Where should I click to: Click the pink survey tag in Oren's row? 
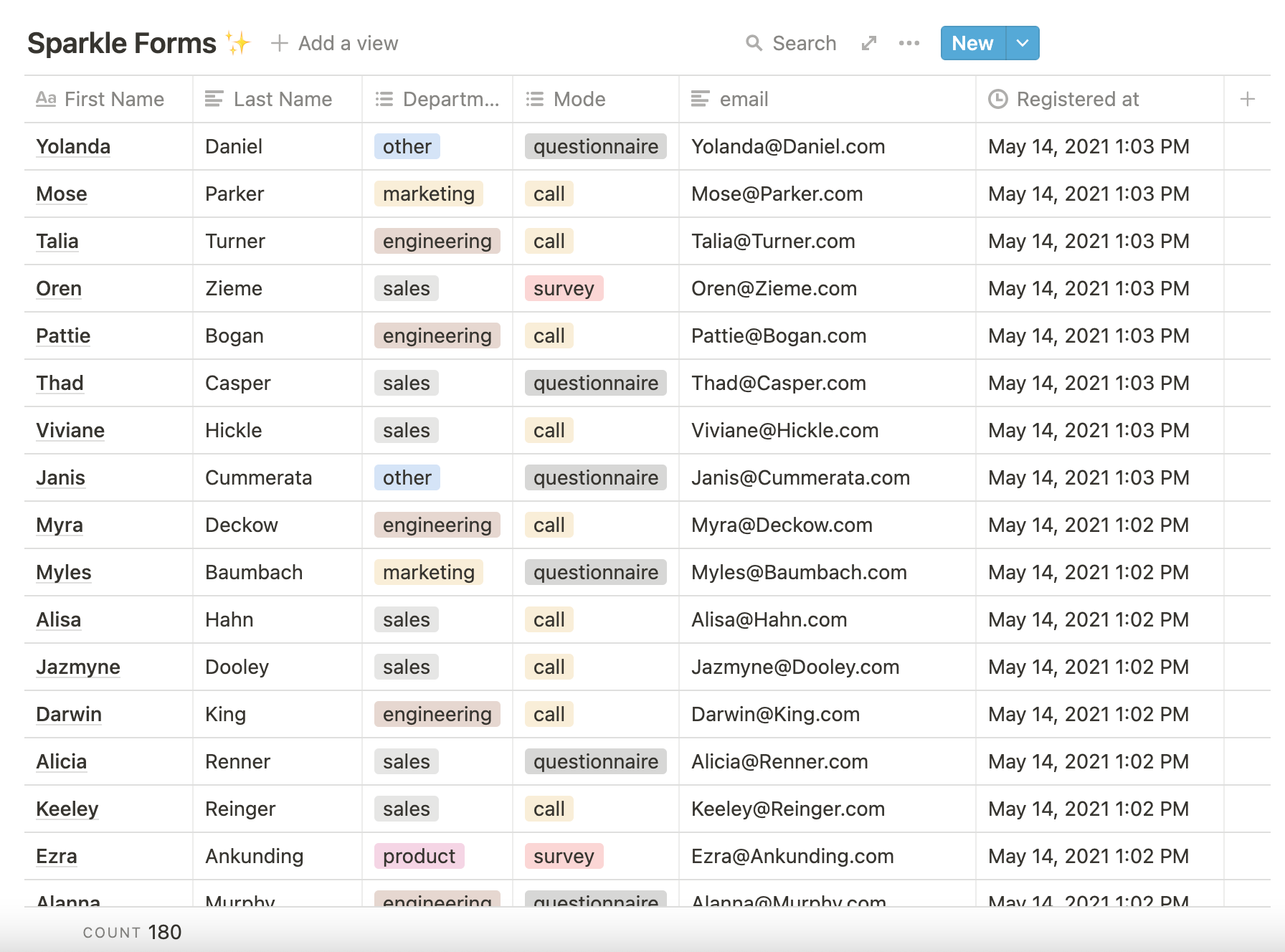[564, 288]
